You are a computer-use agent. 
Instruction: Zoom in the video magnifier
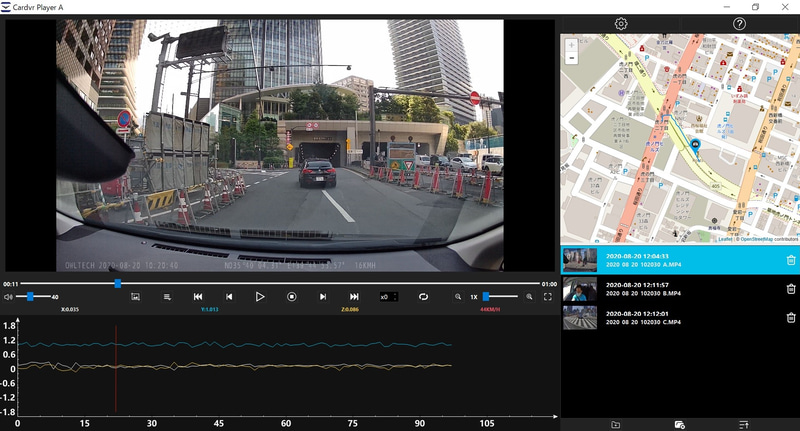point(529,296)
